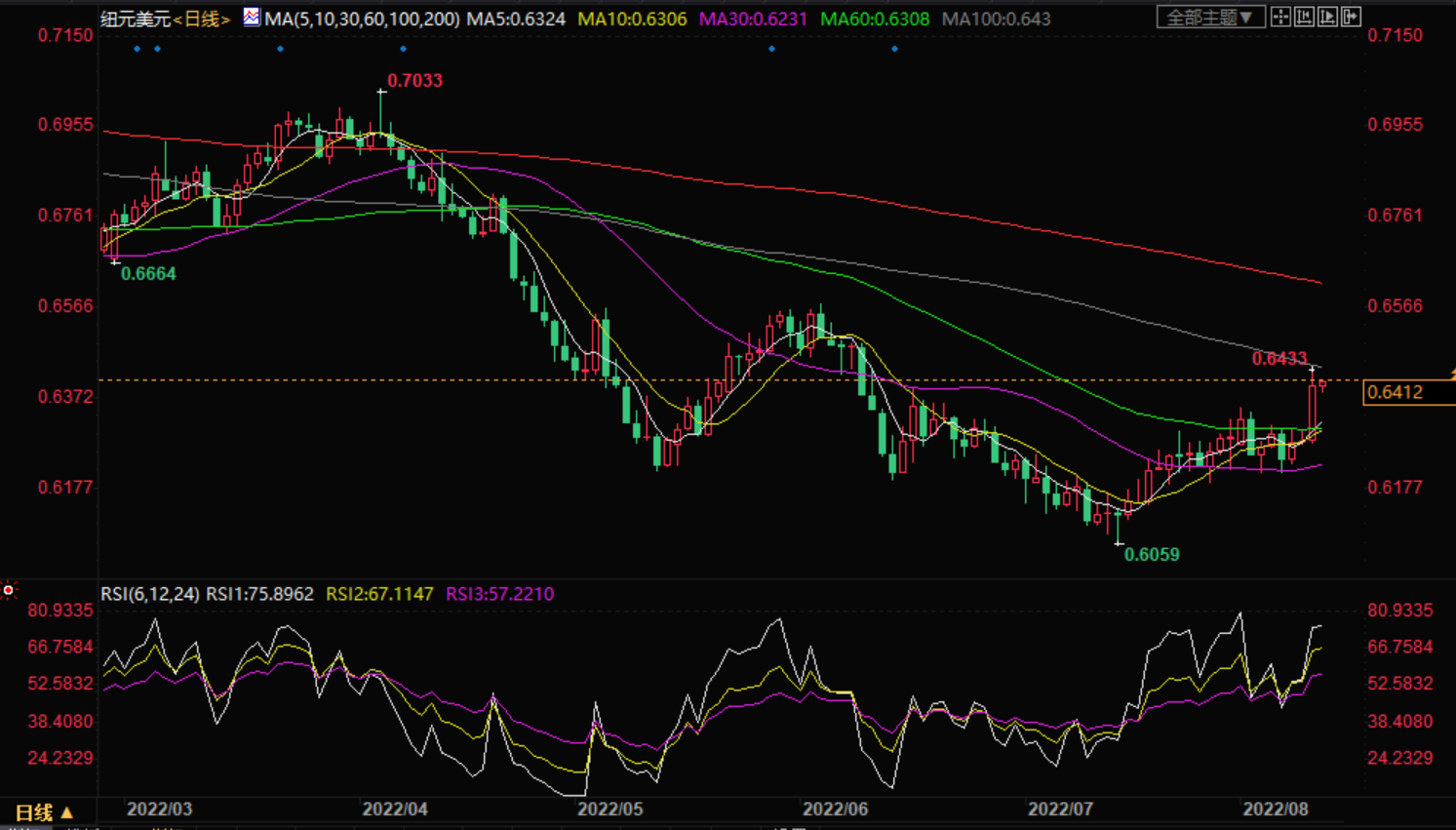This screenshot has width=1456, height=830.
Task: Click the 0.6412 current price tag
Action: point(1396,392)
